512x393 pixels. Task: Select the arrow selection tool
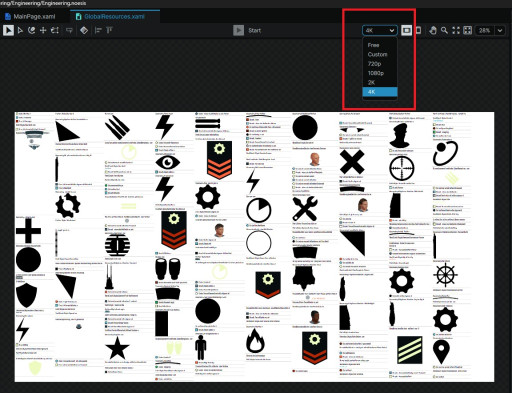point(8,30)
